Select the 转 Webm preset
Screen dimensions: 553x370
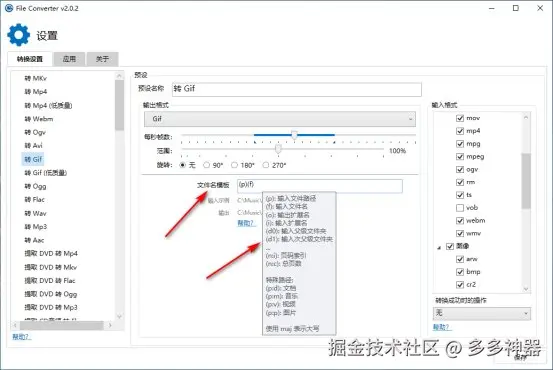(x=39, y=119)
